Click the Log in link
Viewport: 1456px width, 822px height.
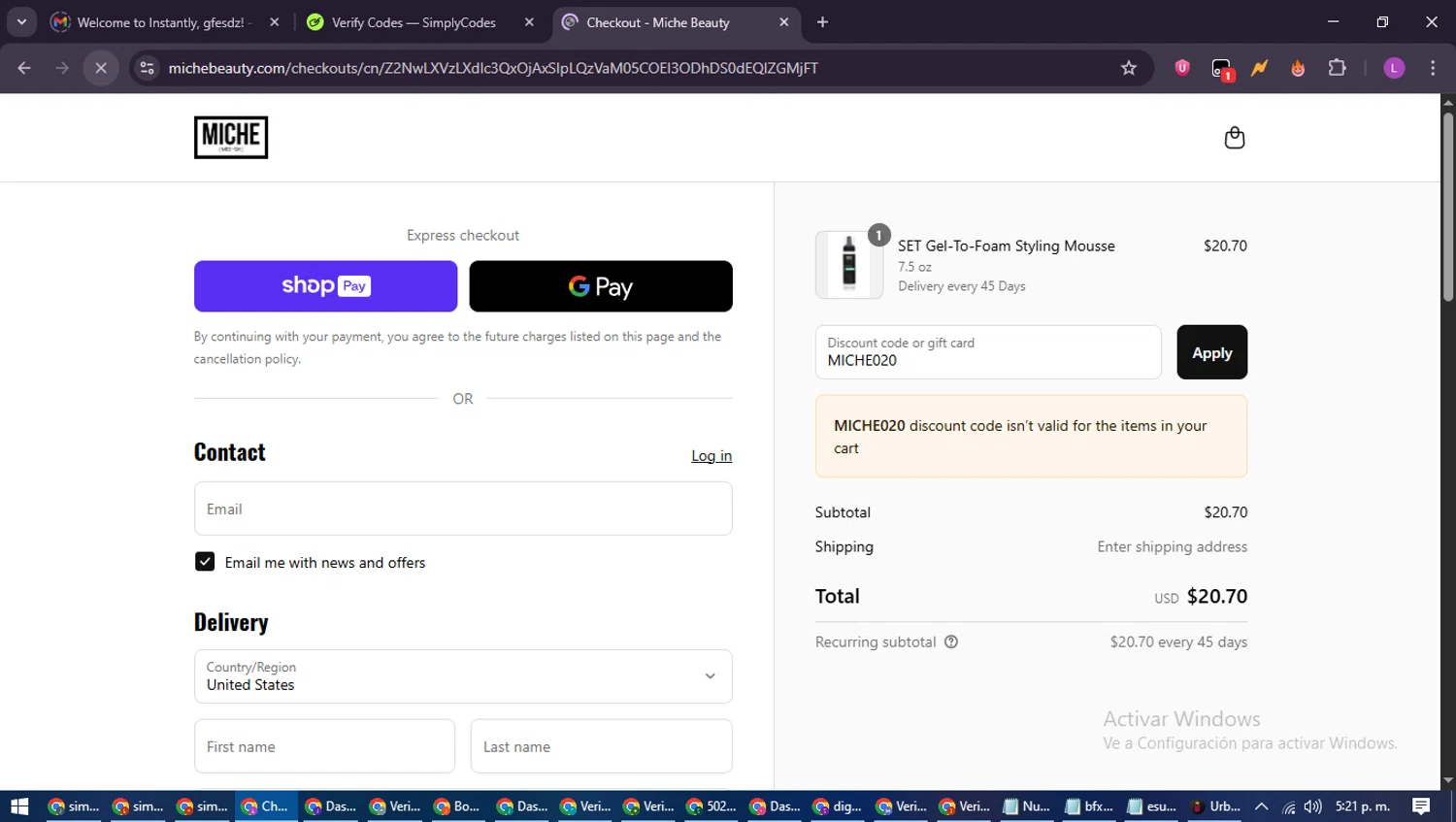click(711, 456)
